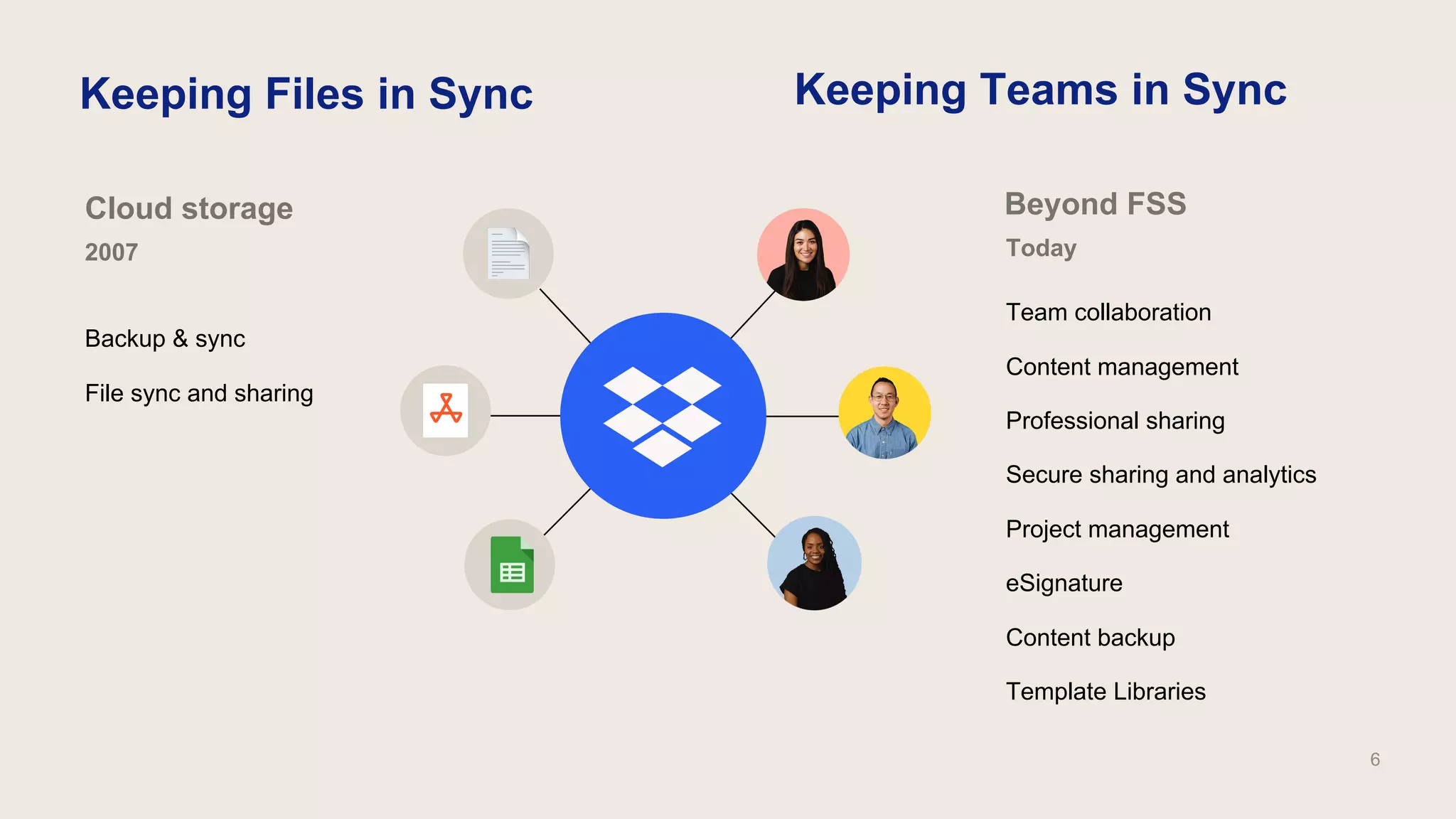1456x819 pixels.
Task: Select the green spreadsheet file icon
Action: coord(510,564)
